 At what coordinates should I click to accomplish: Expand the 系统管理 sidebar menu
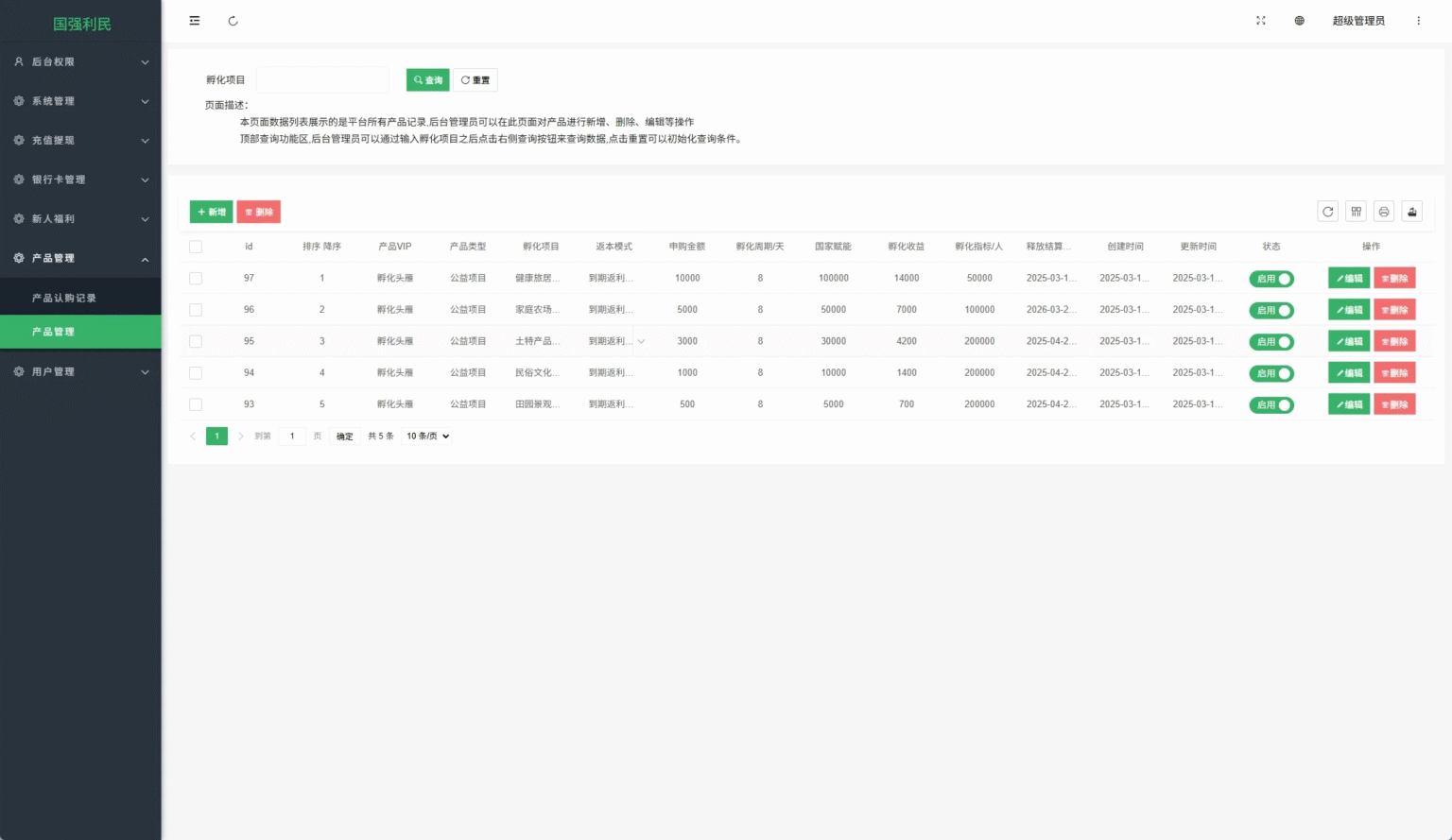point(80,101)
